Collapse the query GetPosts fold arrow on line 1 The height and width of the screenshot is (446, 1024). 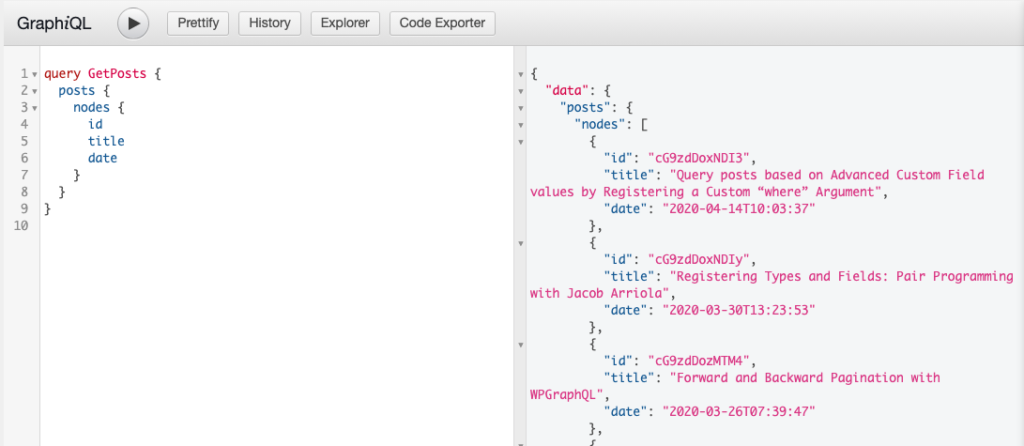pos(34,74)
